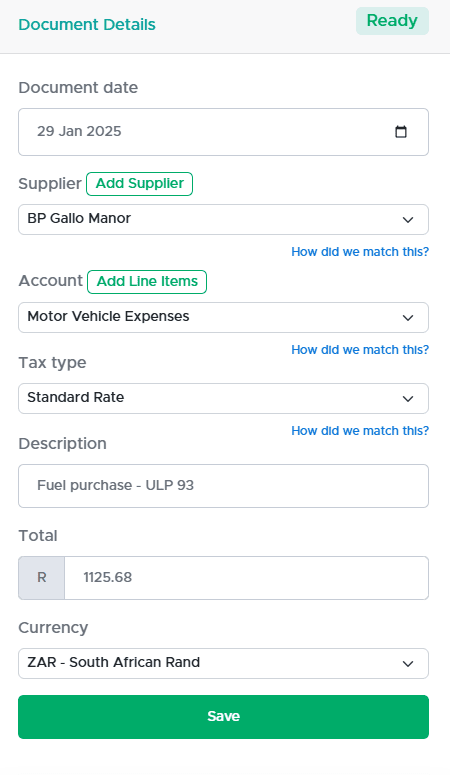Click the Document date field showing 29 Jan 2025
The image size is (450, 775).
[x=224, y=132]
